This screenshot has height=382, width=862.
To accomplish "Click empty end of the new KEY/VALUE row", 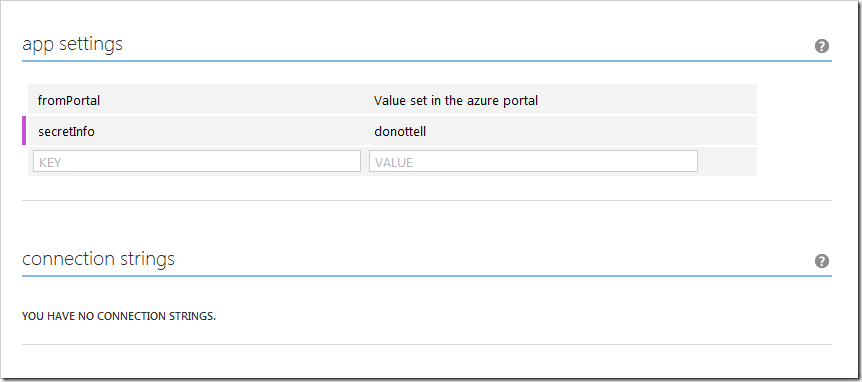I will click(x=728, y=162).
